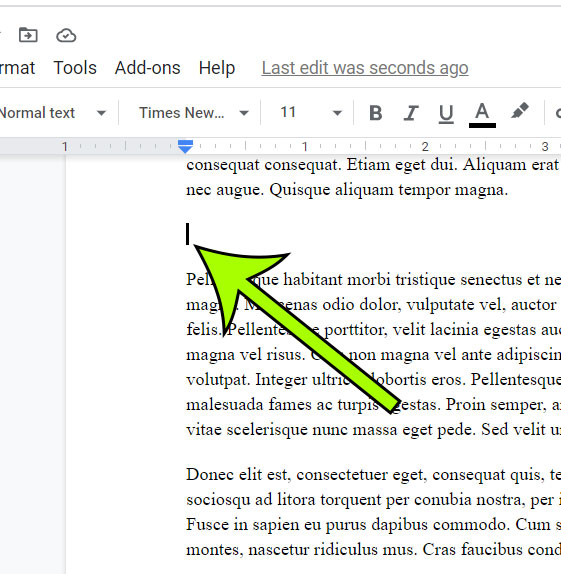
Task: Click the ruler at the 2 inch mark
Action: click(x=425, y=147)
